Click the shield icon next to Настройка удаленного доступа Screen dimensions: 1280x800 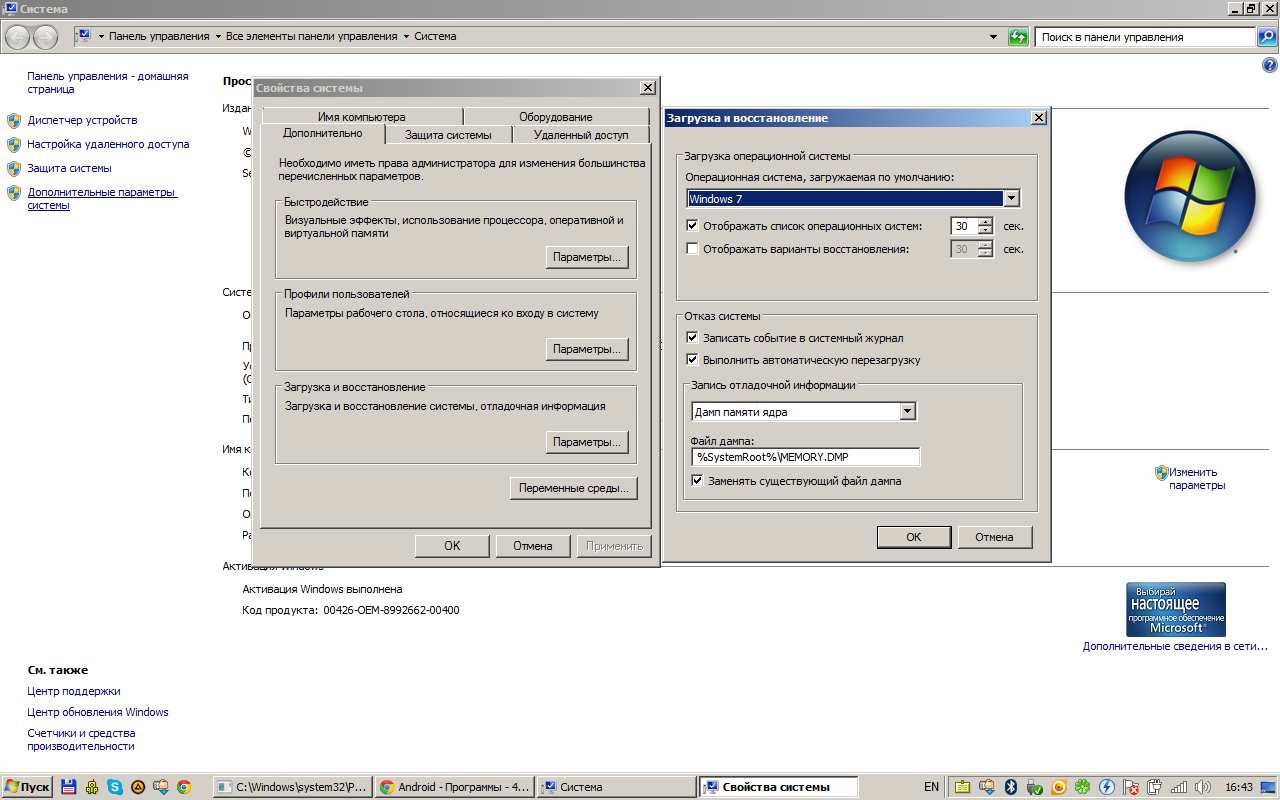(x=14, y=144)
